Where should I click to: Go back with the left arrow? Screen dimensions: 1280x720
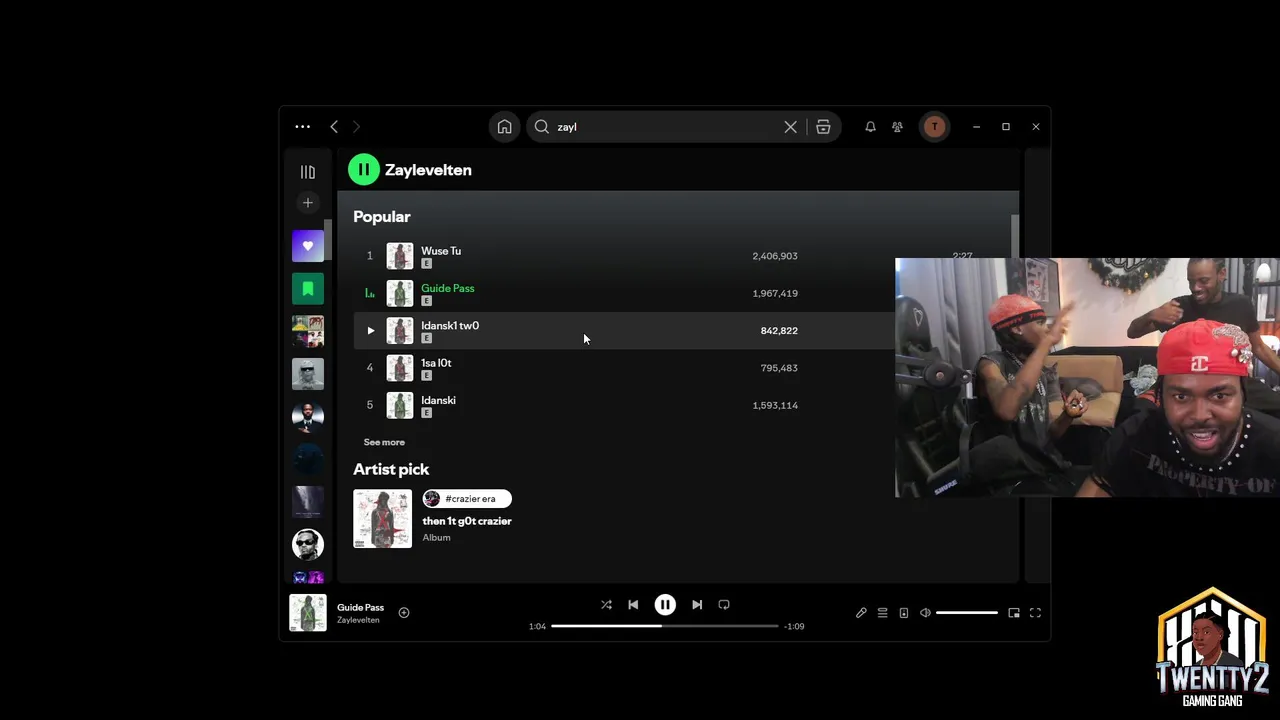tap(334, 127)
